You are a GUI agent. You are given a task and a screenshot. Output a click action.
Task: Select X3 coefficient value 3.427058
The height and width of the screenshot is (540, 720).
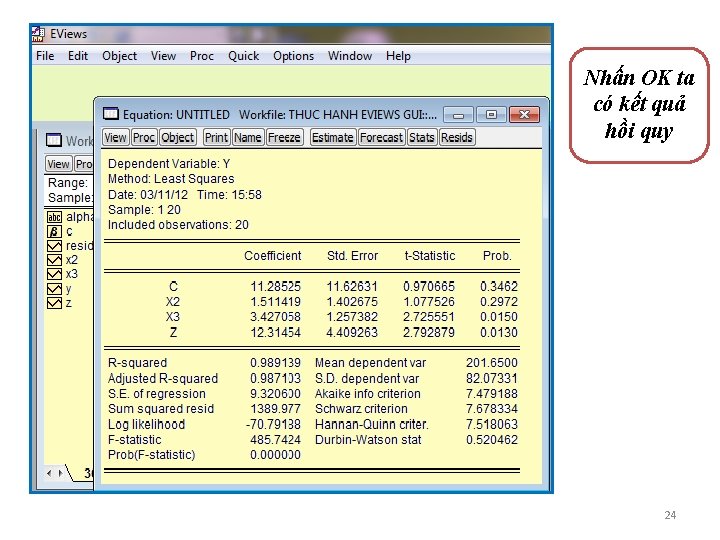pos(276,317)
